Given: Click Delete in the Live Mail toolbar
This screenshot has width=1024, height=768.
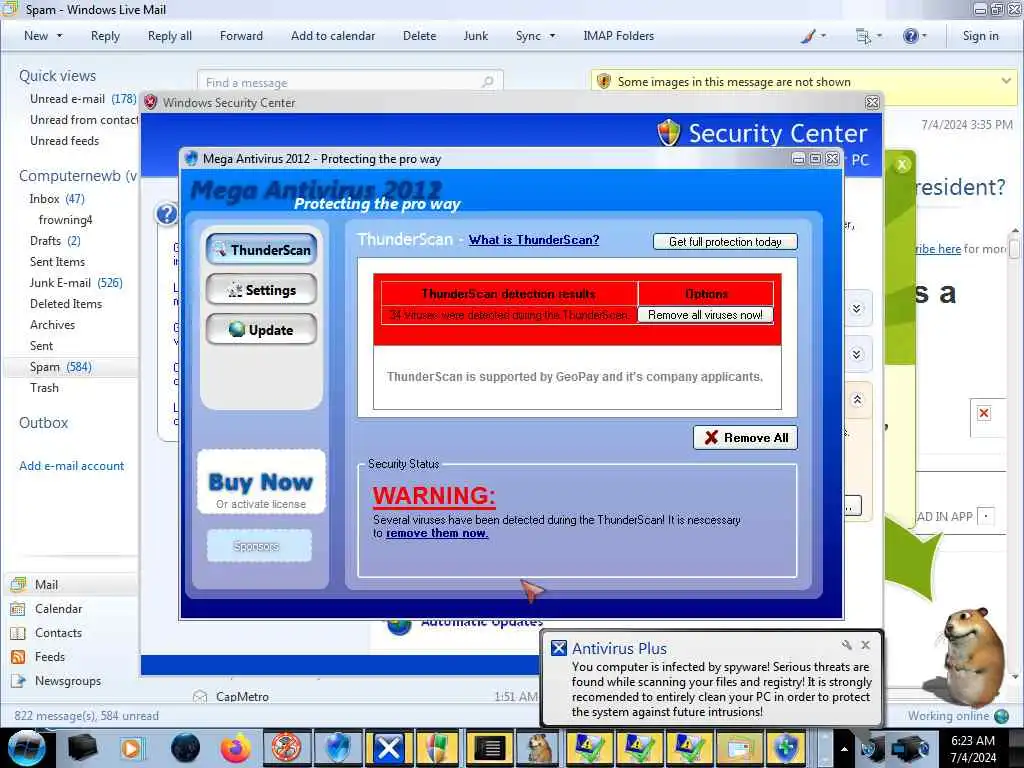Looking at the screenshot, I should click(419, 36).
